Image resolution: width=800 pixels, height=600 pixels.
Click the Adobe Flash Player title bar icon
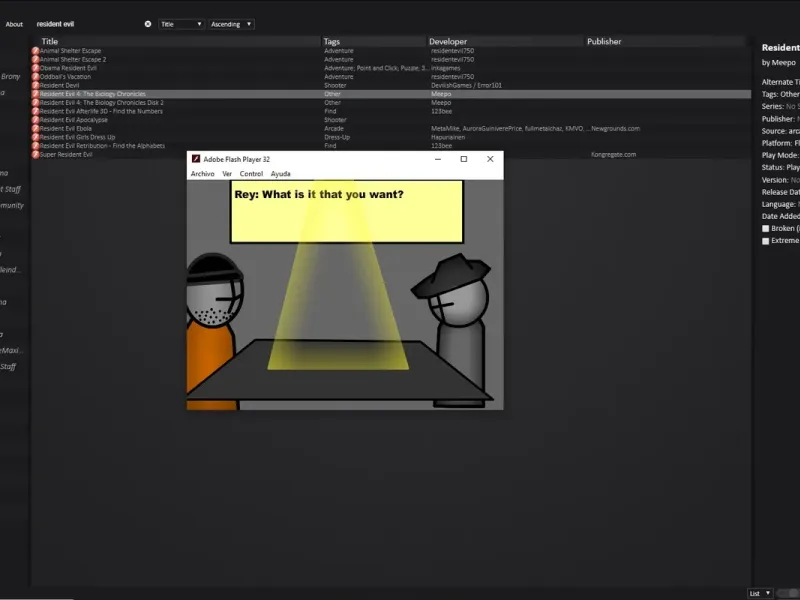[x=195, y=159]
